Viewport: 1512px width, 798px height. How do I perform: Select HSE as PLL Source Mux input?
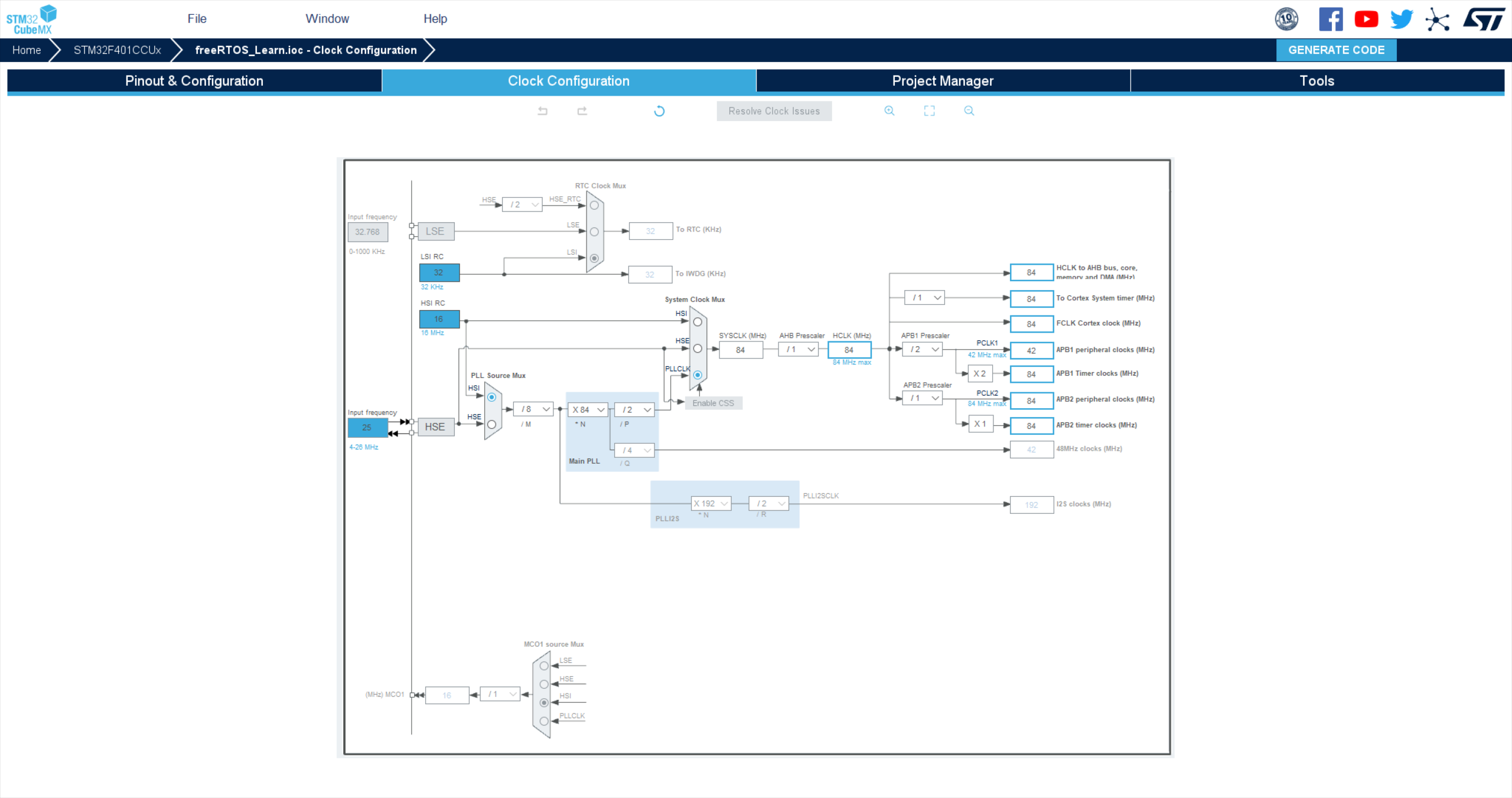click(491, 425)
